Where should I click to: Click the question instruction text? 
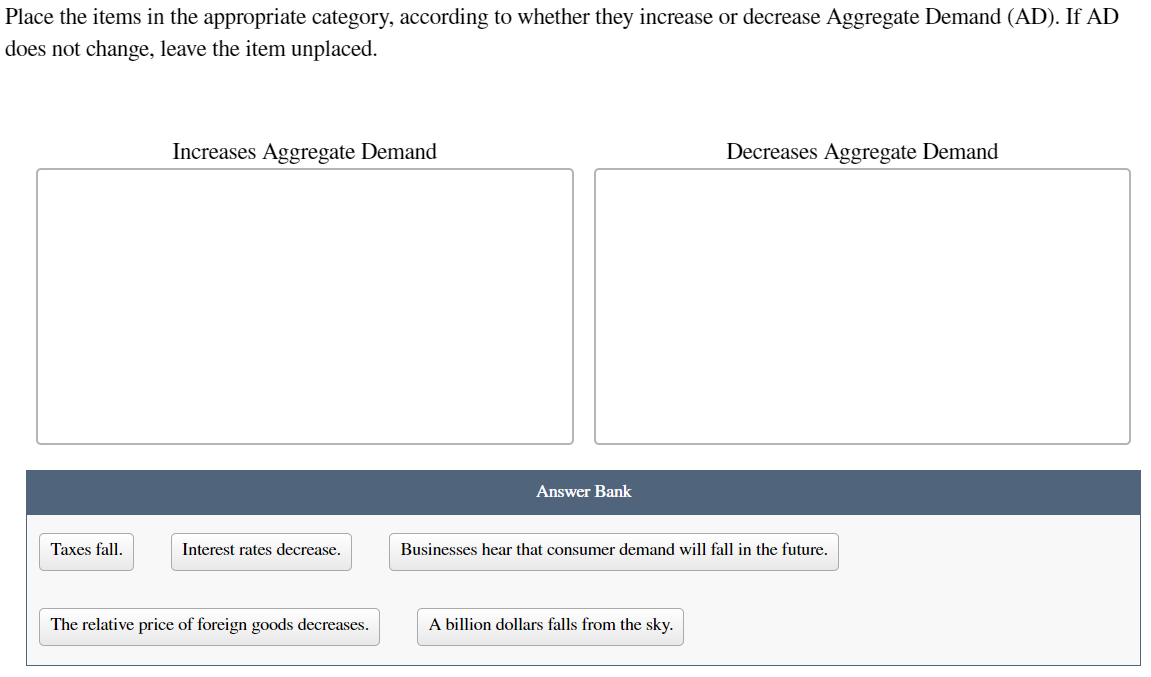pyautogui.click(x=562, y=33)
